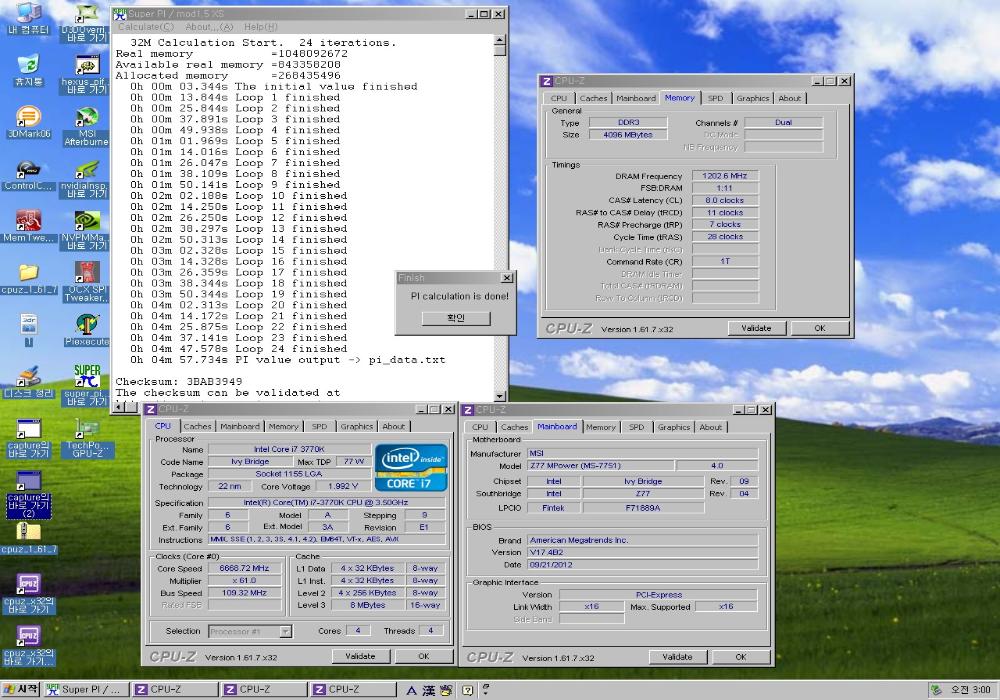Image resolution: width=1000 pixels, height=700 pixels.
Task: Click Core Speed value 6668.72 MHz
Action: (x=244, y=569)
